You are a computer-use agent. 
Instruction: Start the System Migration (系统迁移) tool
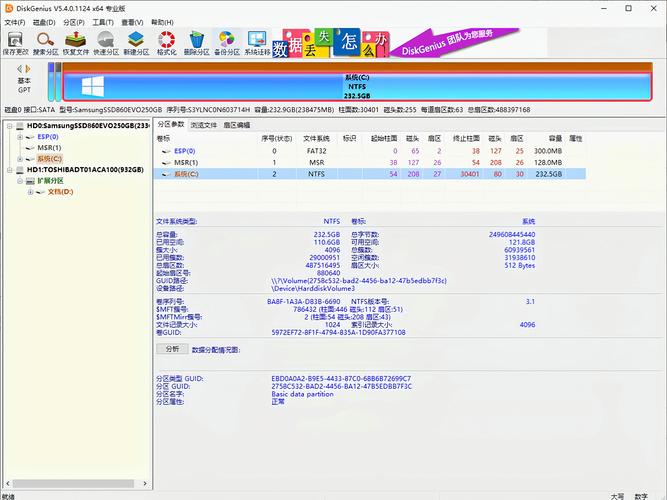pos(257,43)
